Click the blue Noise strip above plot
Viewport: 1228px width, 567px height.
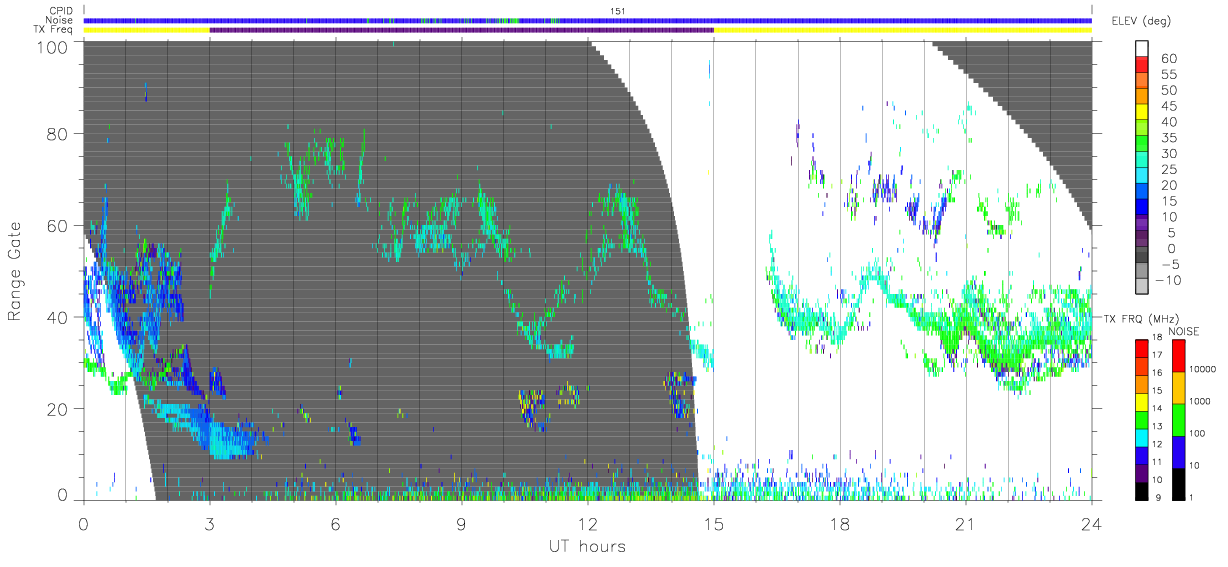click(587, 20)
